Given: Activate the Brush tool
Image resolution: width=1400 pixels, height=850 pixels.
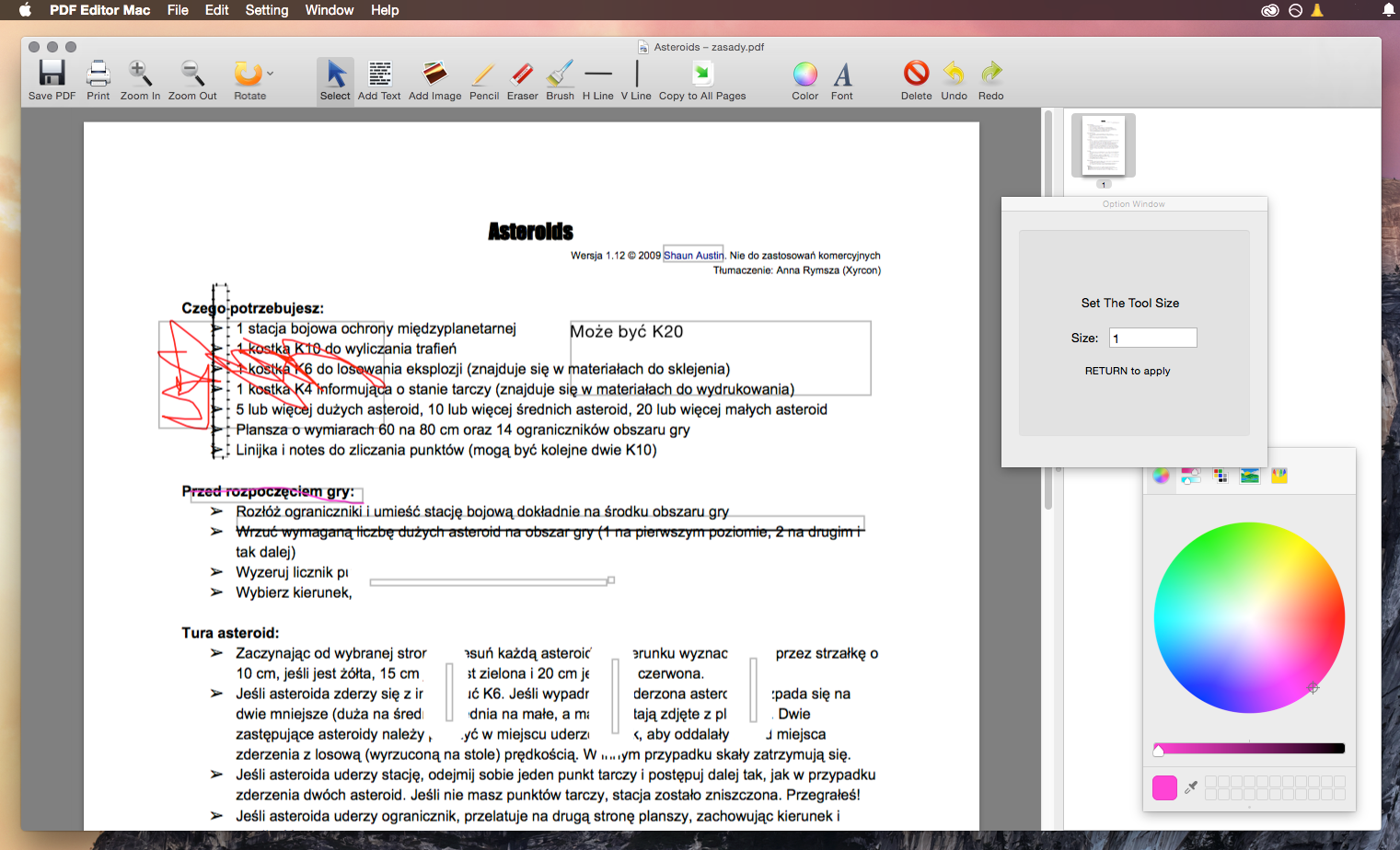Looking at the screenshot, I should (560, 74).
